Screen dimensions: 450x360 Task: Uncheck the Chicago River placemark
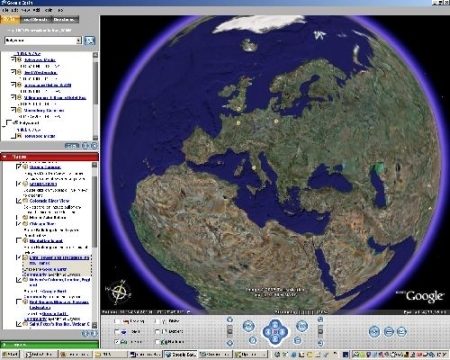[19, 224]
